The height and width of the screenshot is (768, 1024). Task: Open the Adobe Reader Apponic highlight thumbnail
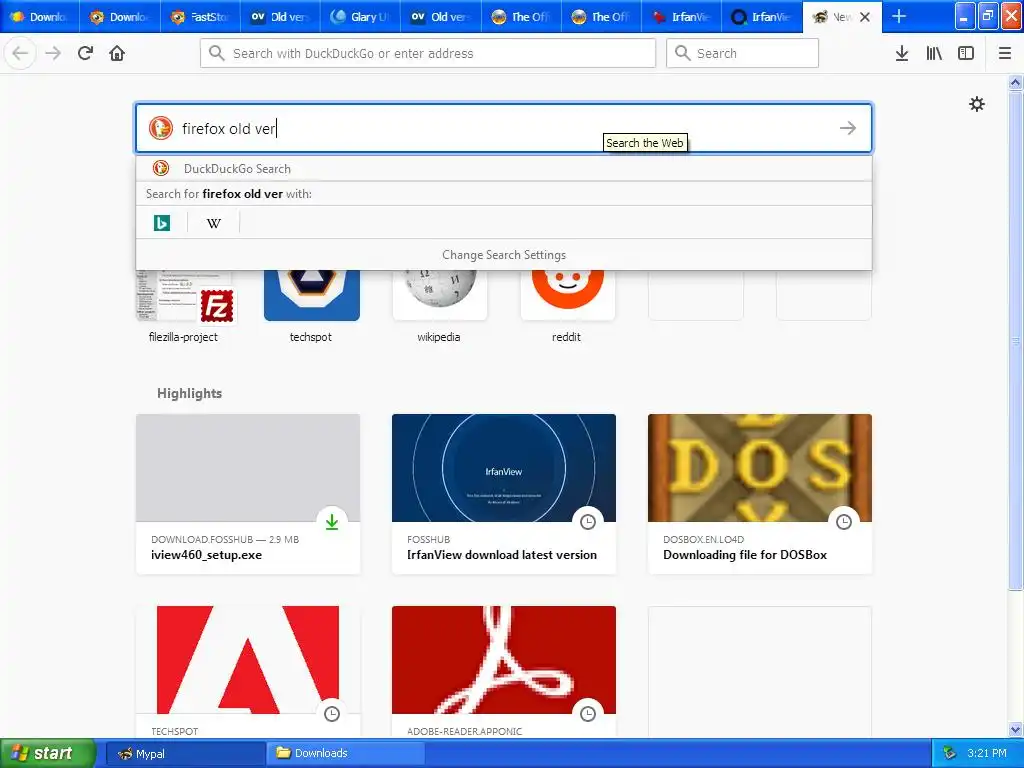[504, 660]
